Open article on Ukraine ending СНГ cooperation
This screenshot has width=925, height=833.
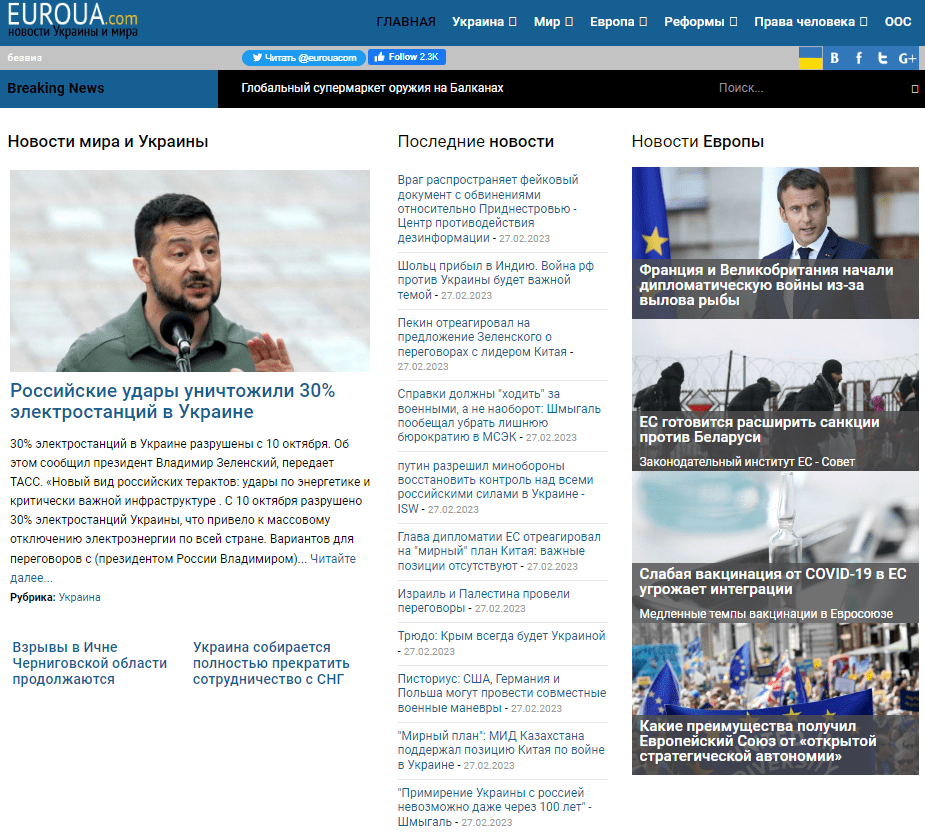[271, 663]
